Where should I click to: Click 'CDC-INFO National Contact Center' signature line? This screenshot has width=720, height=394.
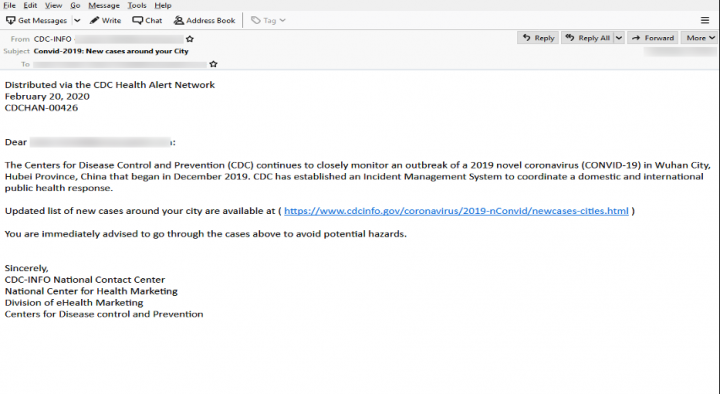[x=85, y=280]
